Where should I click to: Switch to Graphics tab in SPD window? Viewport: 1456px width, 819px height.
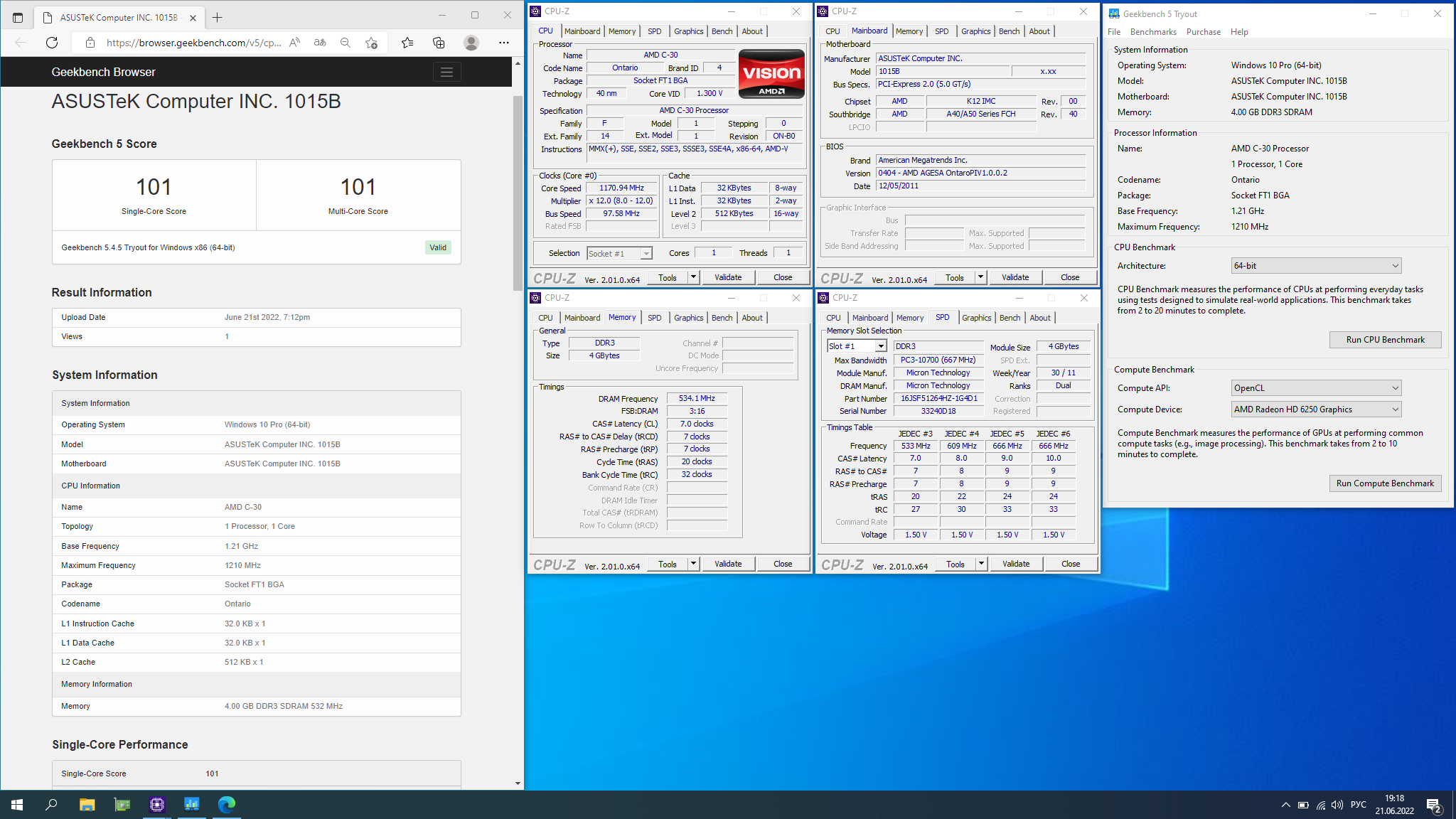point(976,318)
